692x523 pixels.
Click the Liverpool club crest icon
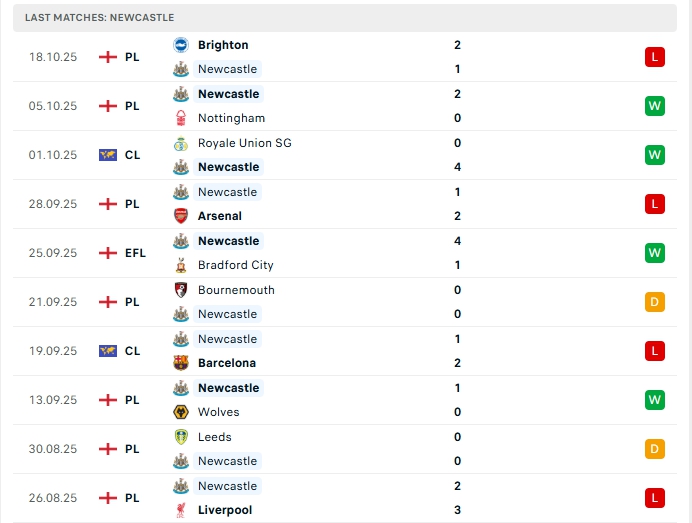click(181, 510)
